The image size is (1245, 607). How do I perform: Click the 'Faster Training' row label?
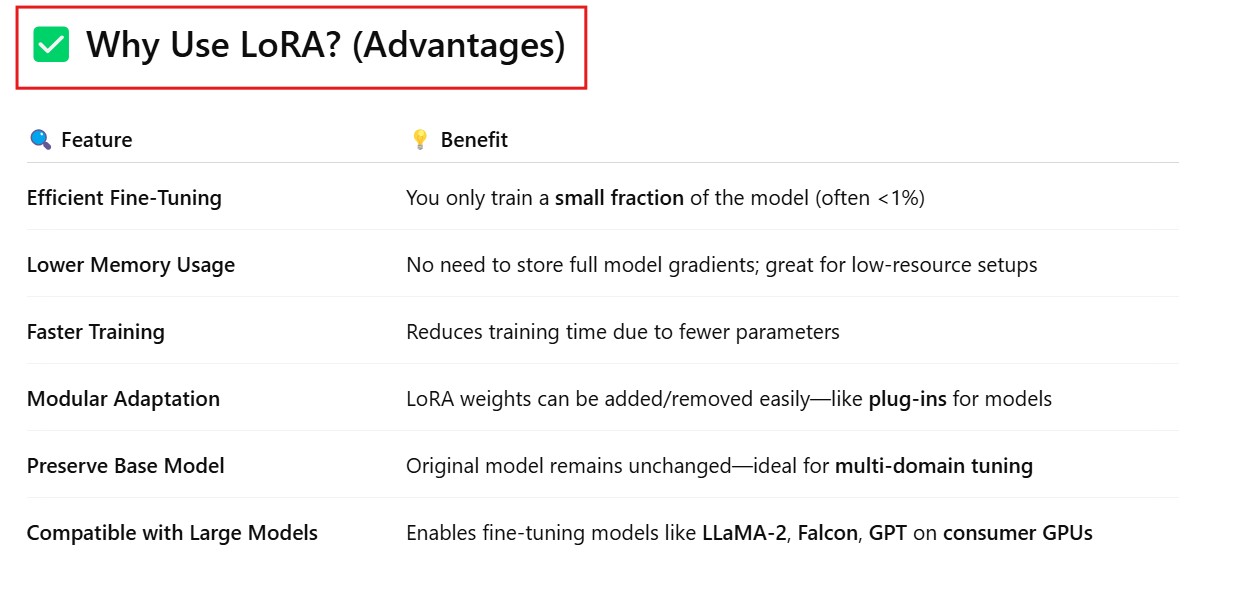pos(96,332)
